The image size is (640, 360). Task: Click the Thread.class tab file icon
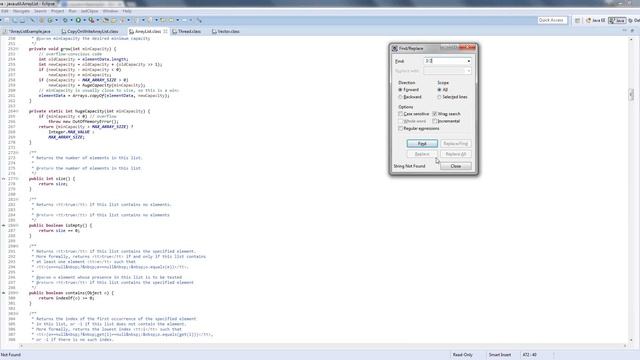(x=174, y=31)
